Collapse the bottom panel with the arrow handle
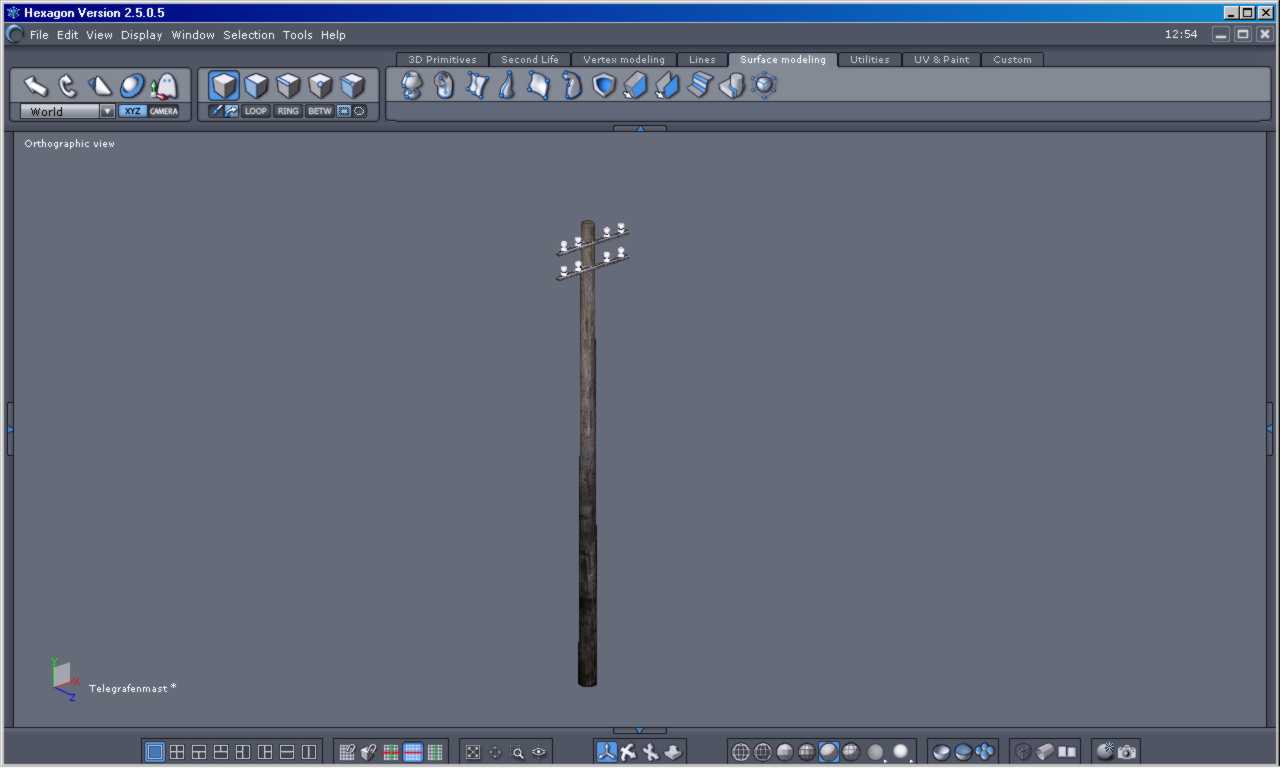Viewport: 1280px width, 768px height. tap(640, 731)
